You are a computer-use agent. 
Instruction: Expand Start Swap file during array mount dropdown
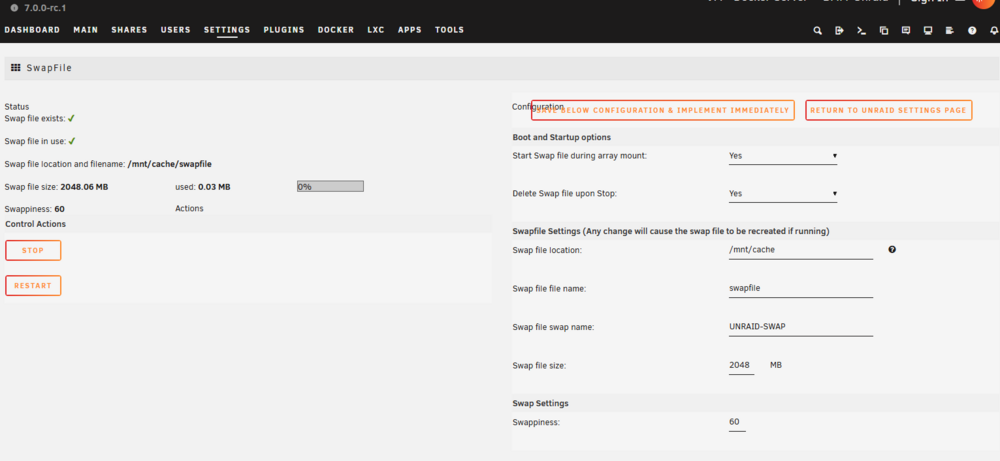783,156
